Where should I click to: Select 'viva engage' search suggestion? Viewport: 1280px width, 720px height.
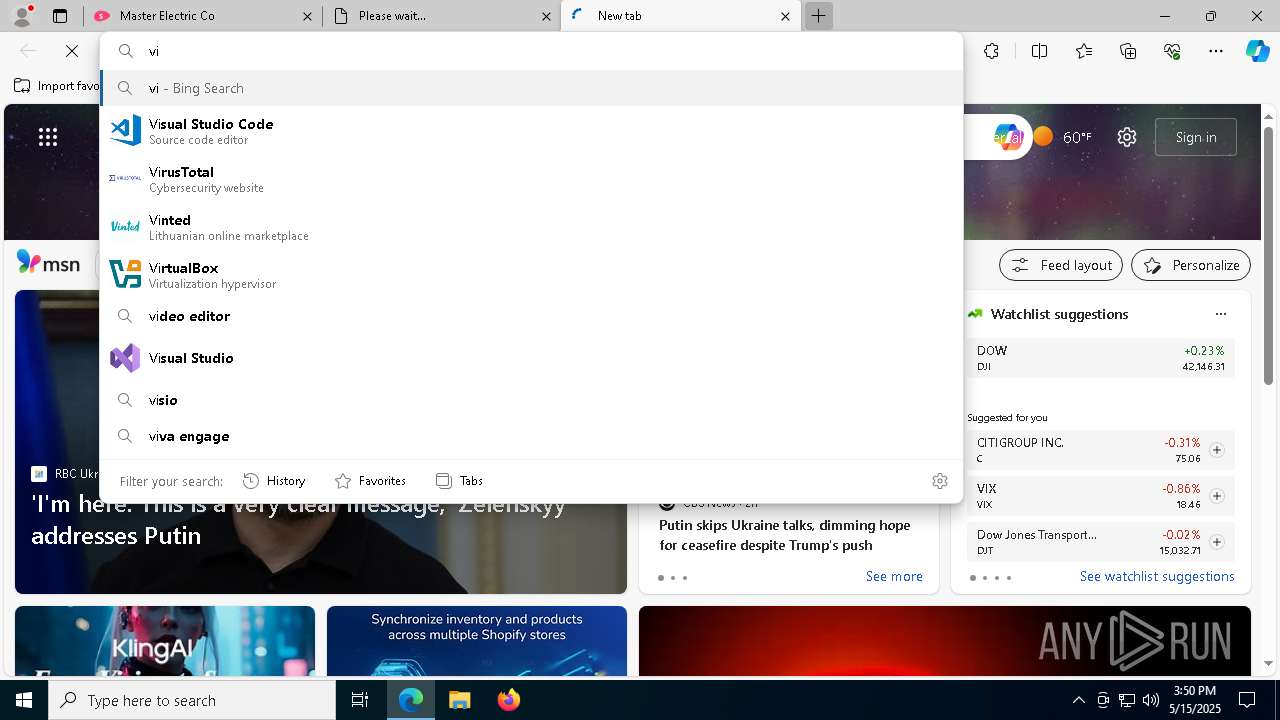[x=531, y=436]
